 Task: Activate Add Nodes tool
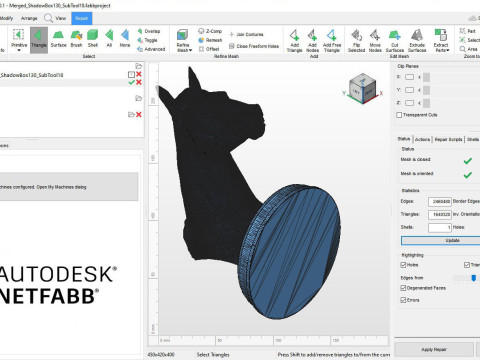coord(312,41)
